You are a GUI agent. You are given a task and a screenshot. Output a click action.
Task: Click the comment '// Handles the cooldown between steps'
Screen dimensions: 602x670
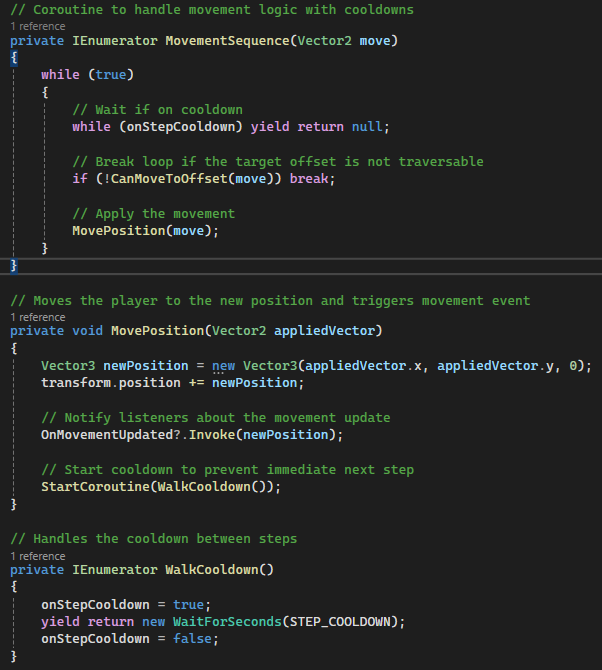tap(153, 538)
